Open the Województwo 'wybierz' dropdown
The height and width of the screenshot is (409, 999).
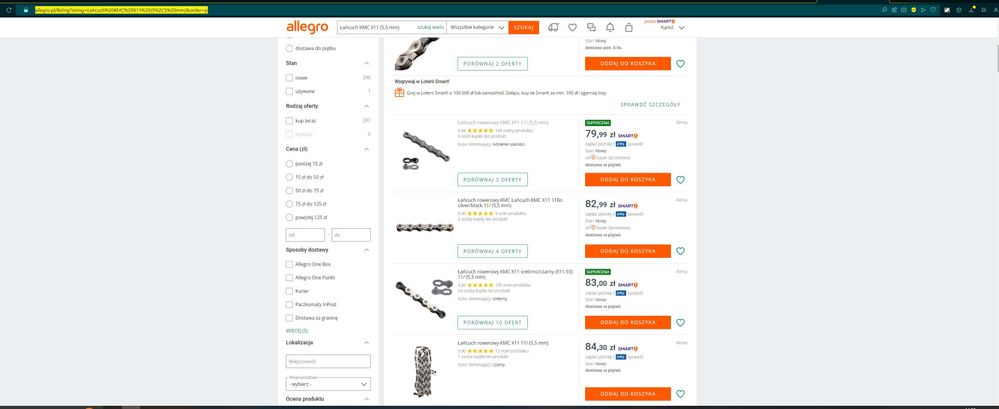328,384
